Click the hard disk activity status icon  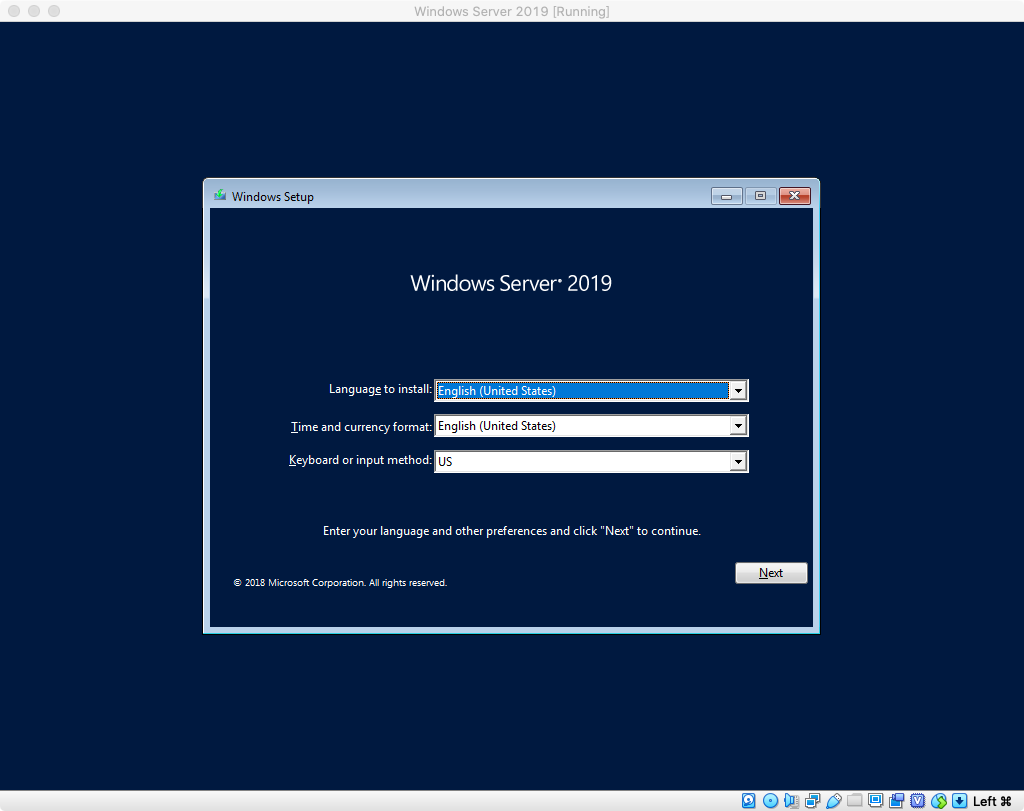click(x=749, y=801)
